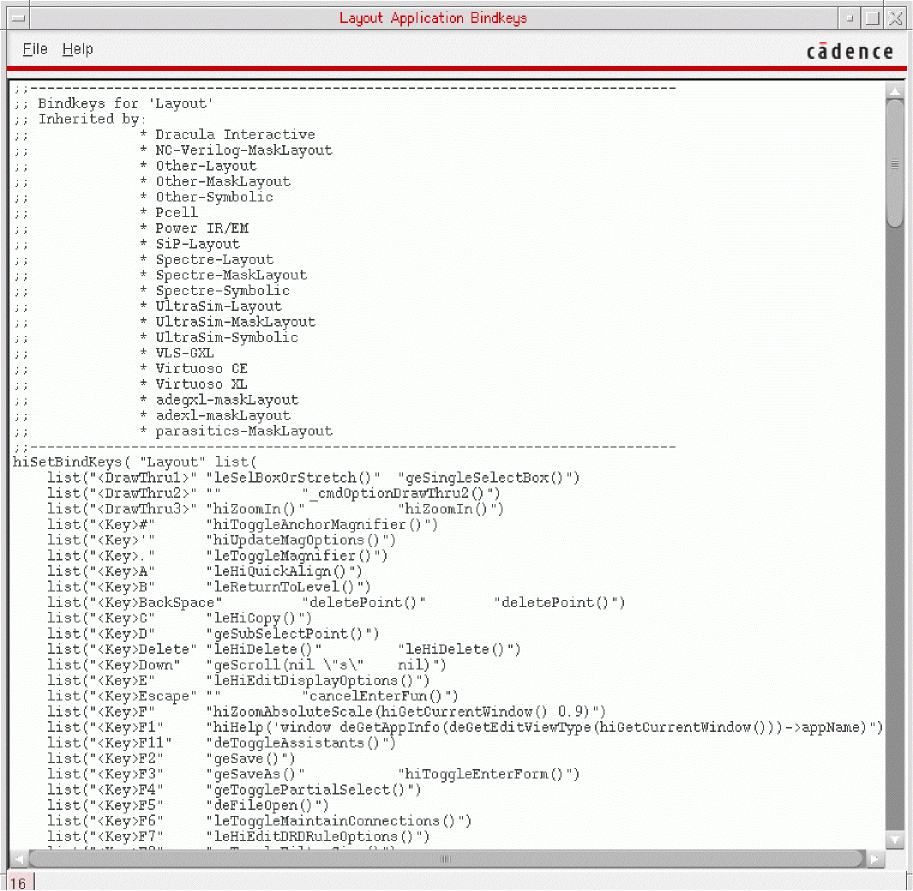This screenshot has width=913, height=891.
Task: Click the vertical scrollbar up arrow
Action: tap(895, 91)
